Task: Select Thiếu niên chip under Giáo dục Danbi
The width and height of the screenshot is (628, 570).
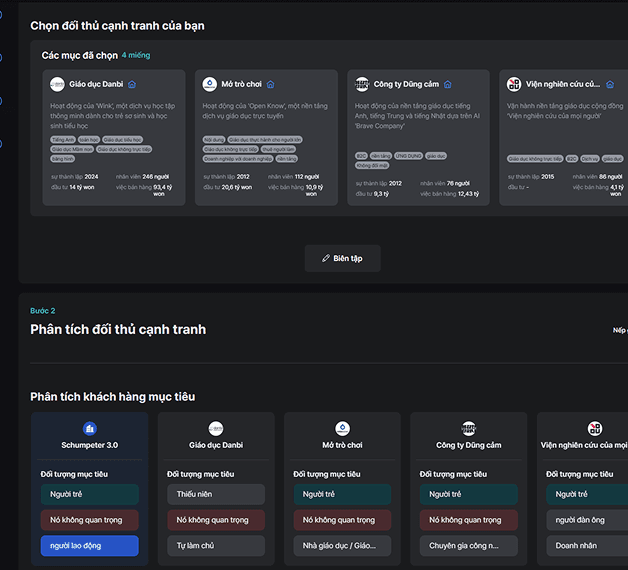Action: pyautogui.click(x=216, y=494)
